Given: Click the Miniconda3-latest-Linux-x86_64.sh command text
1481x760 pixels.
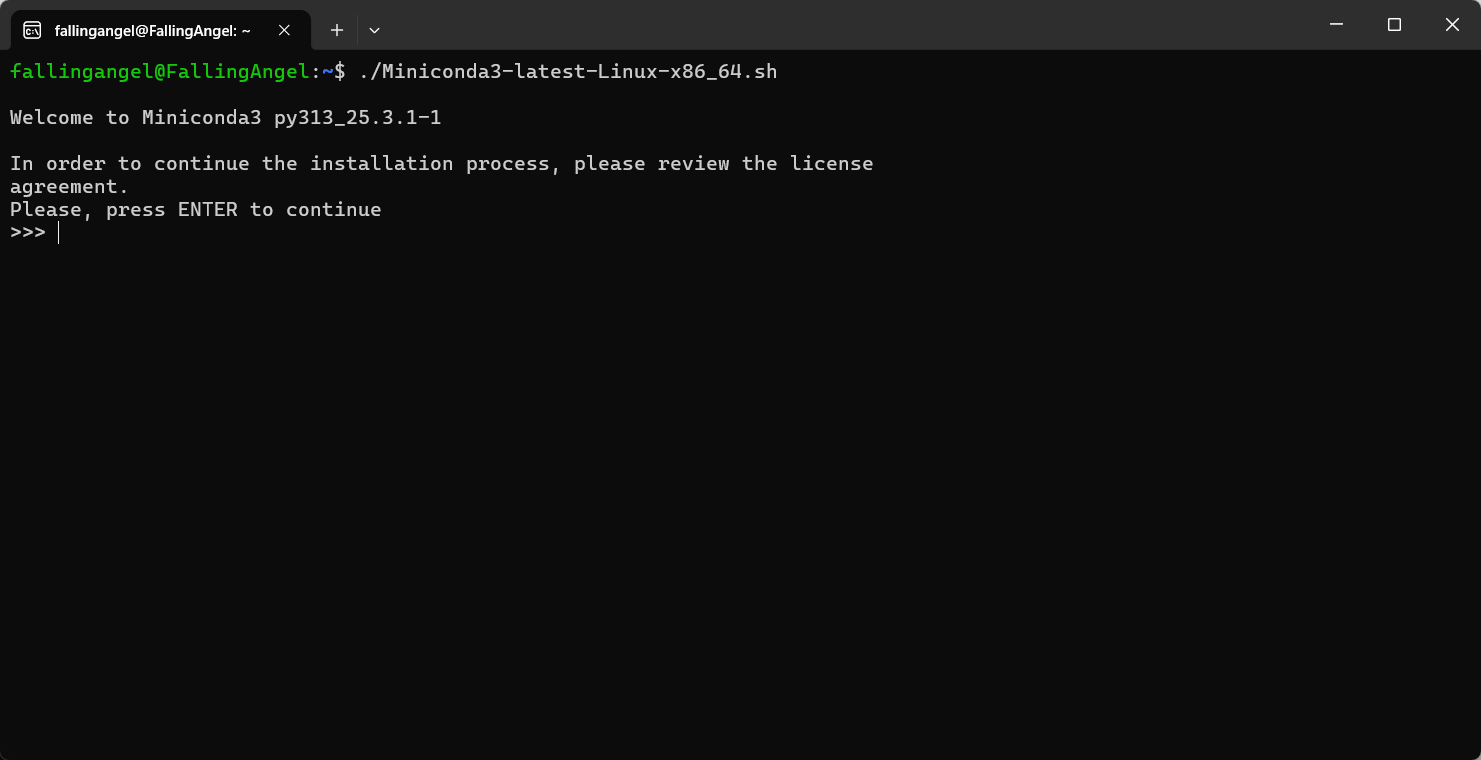Looking at the screenshot, I should tap(568, 72).
